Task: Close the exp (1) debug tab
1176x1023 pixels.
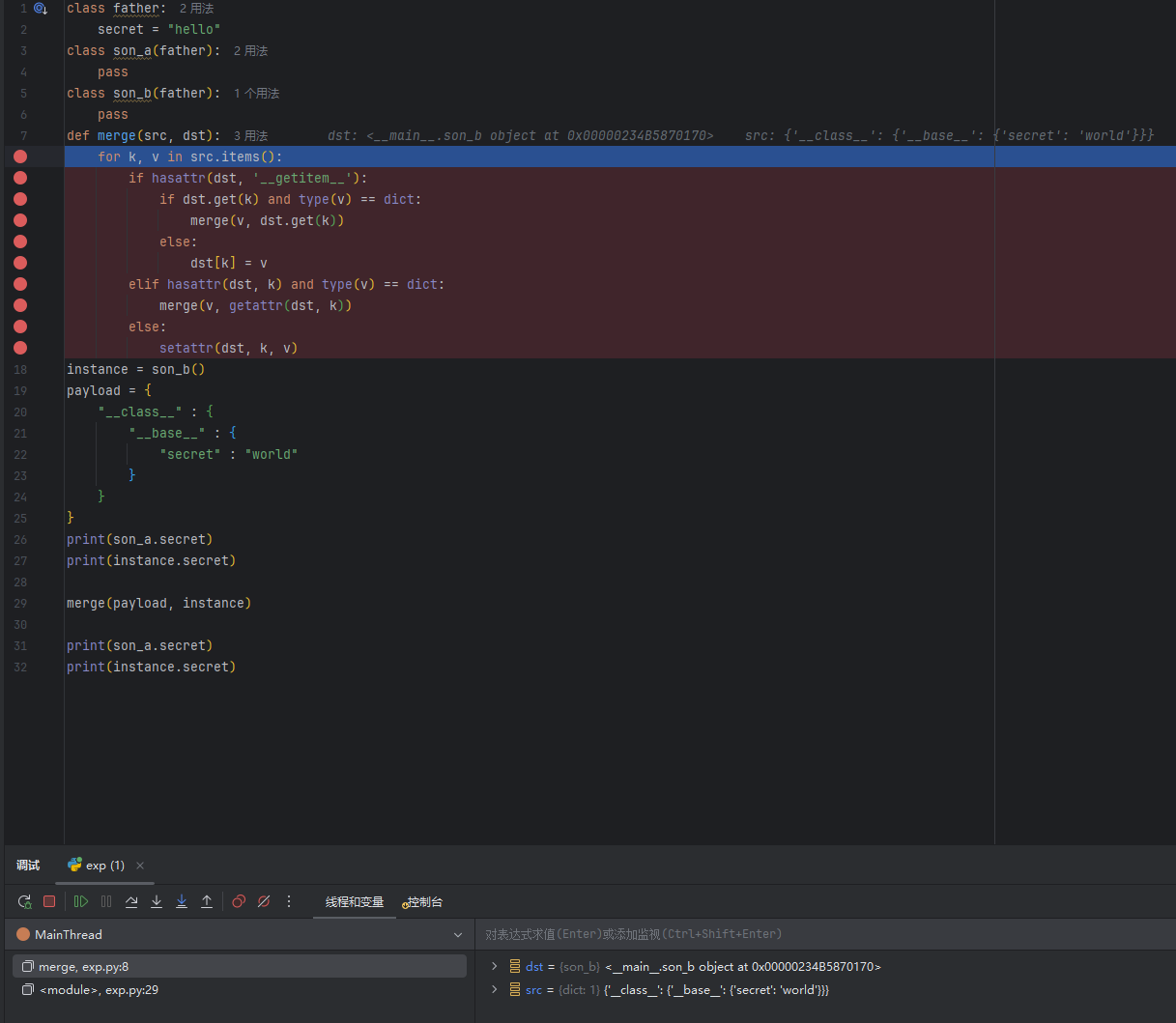Action: click(x=140, y=866)
